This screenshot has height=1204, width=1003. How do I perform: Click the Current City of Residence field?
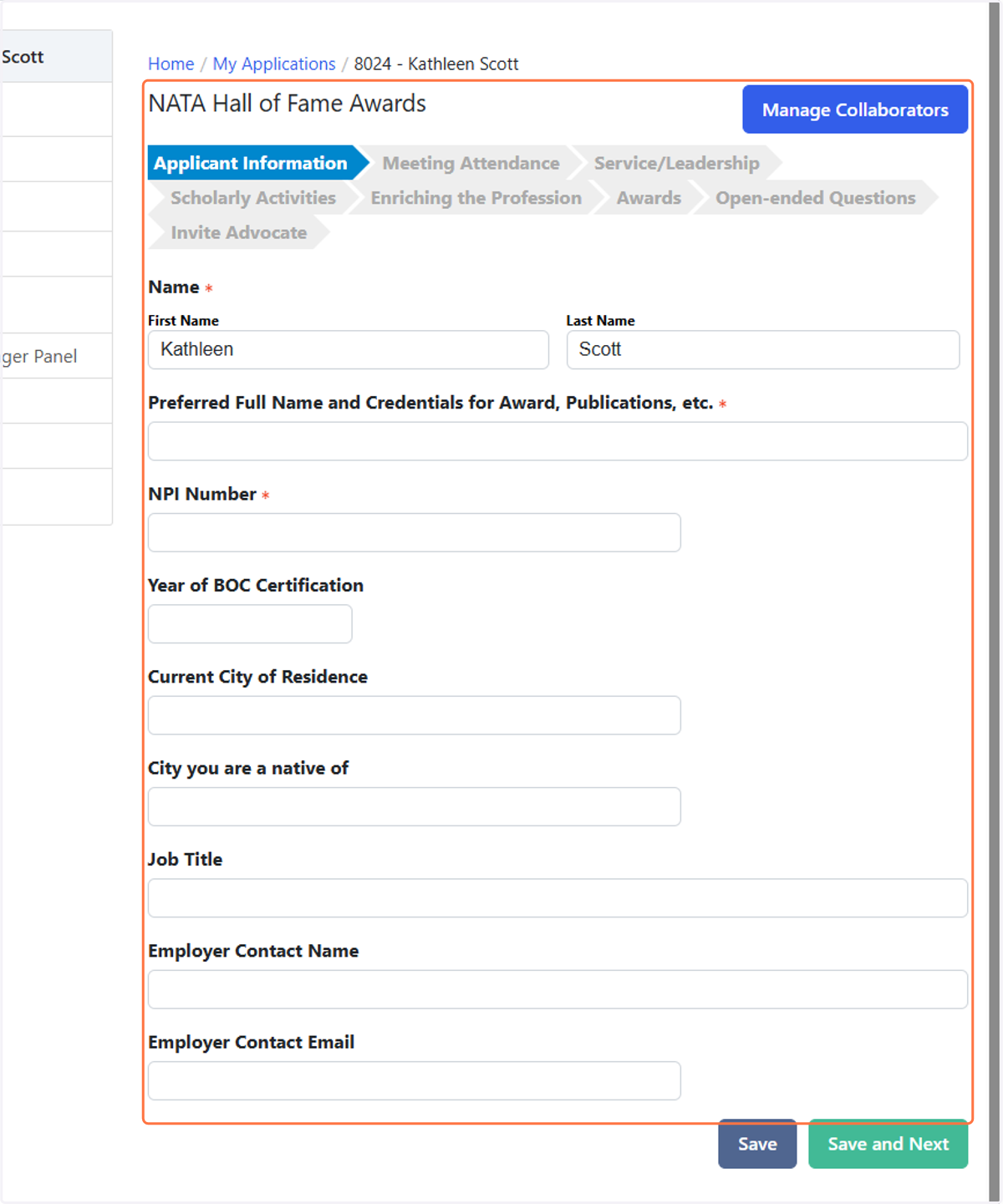[415, 715]
